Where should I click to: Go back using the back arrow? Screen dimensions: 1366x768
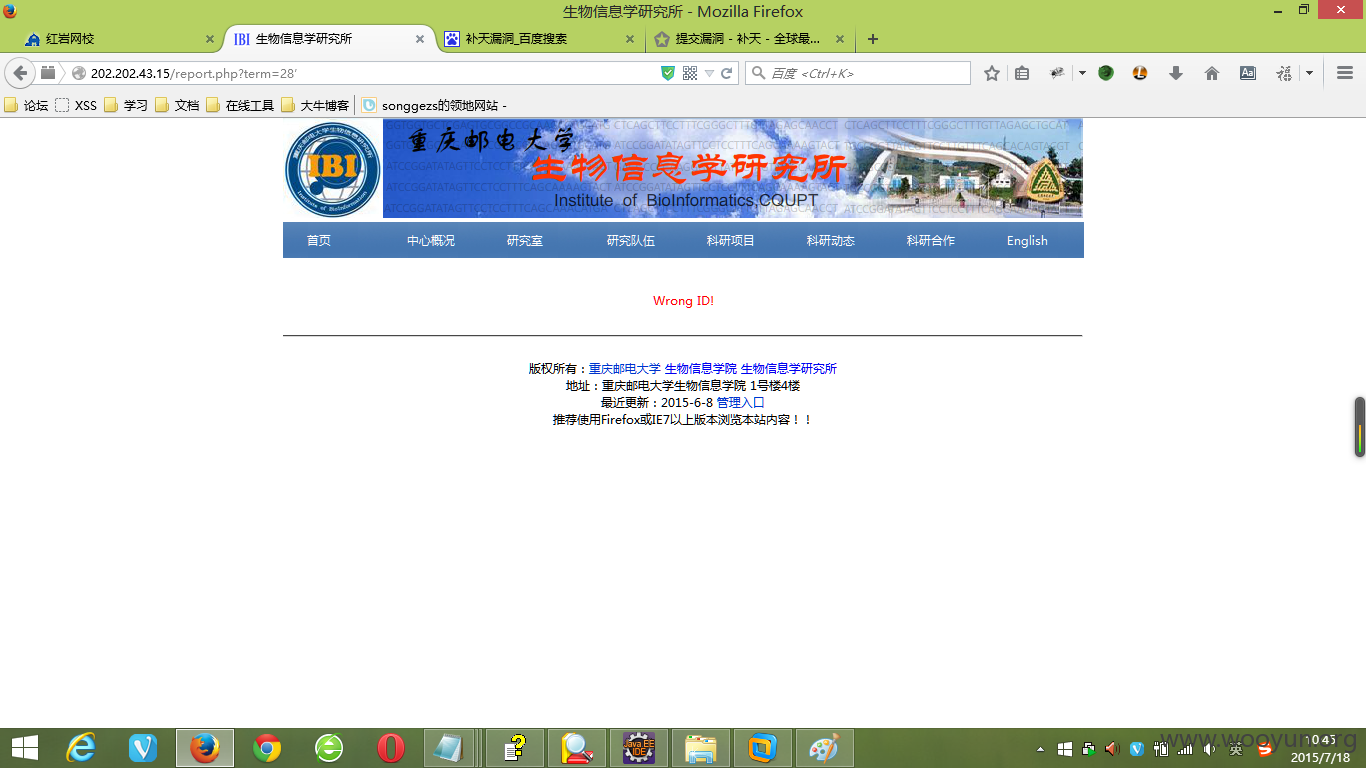20,73
